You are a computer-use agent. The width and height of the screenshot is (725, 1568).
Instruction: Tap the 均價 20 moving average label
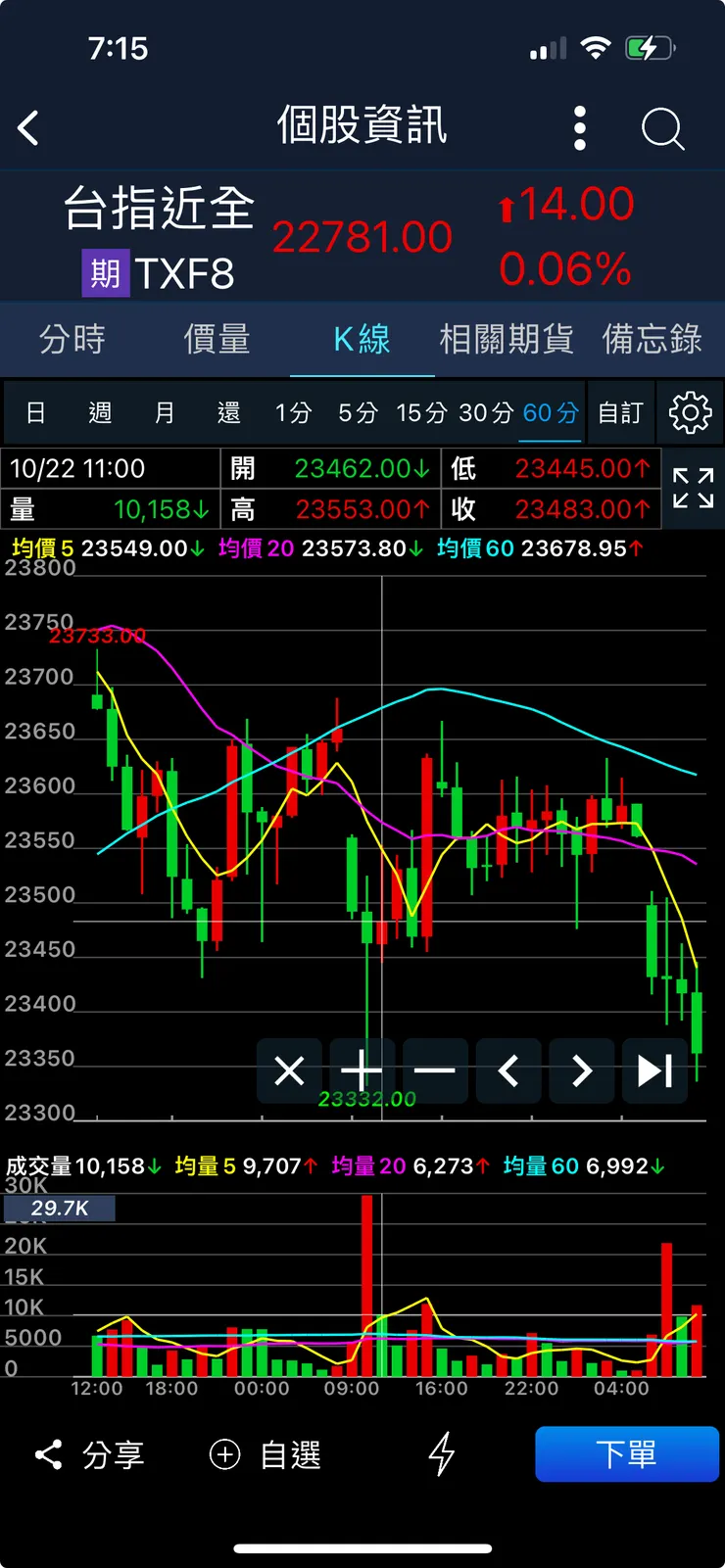256,548
